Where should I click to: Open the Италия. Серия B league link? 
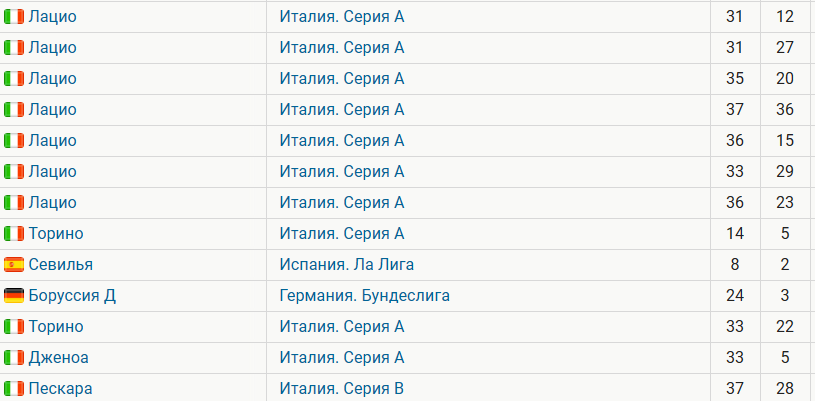tap(342, 389)
